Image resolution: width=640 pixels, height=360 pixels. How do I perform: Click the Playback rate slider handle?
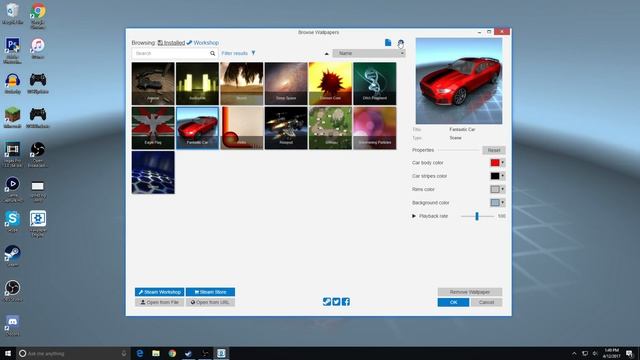pos(477,216)
